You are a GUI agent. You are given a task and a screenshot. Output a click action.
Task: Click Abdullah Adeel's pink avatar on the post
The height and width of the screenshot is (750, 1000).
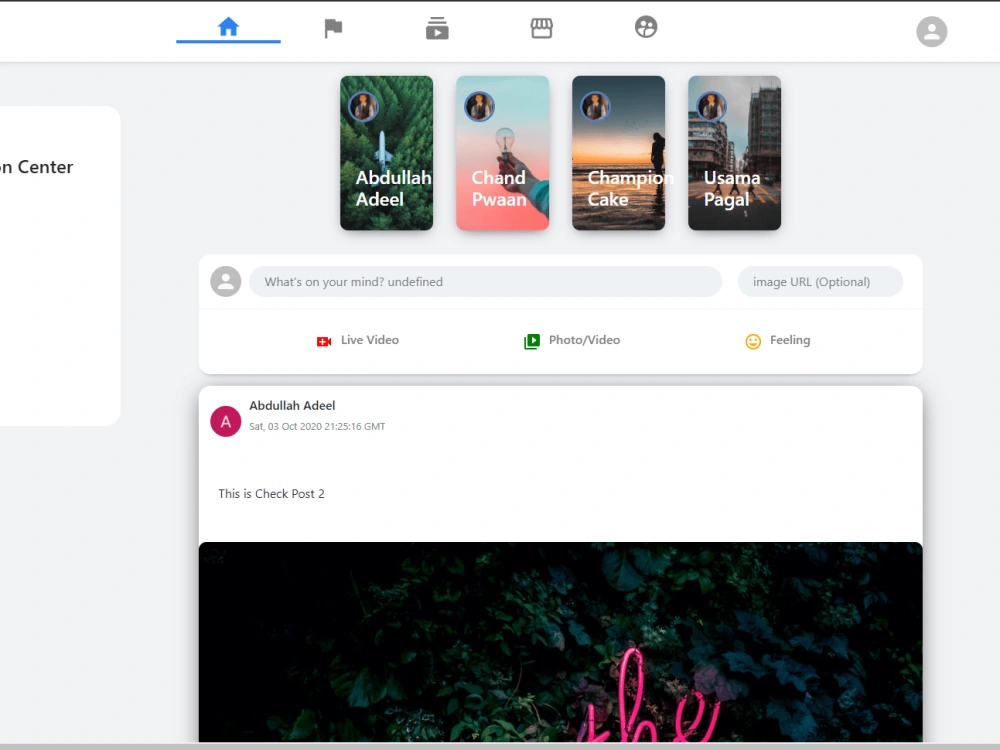225,421
